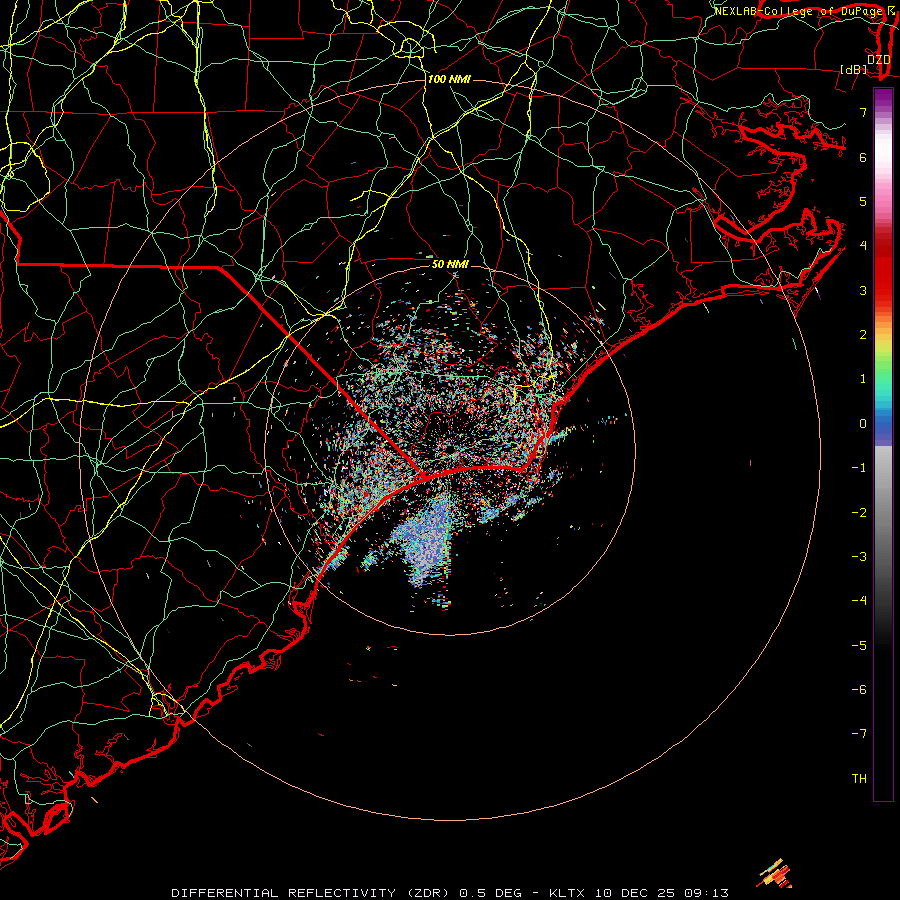Click the "-3" value on the scale
The width and height of the screenshot is (900, 900).
859,557
